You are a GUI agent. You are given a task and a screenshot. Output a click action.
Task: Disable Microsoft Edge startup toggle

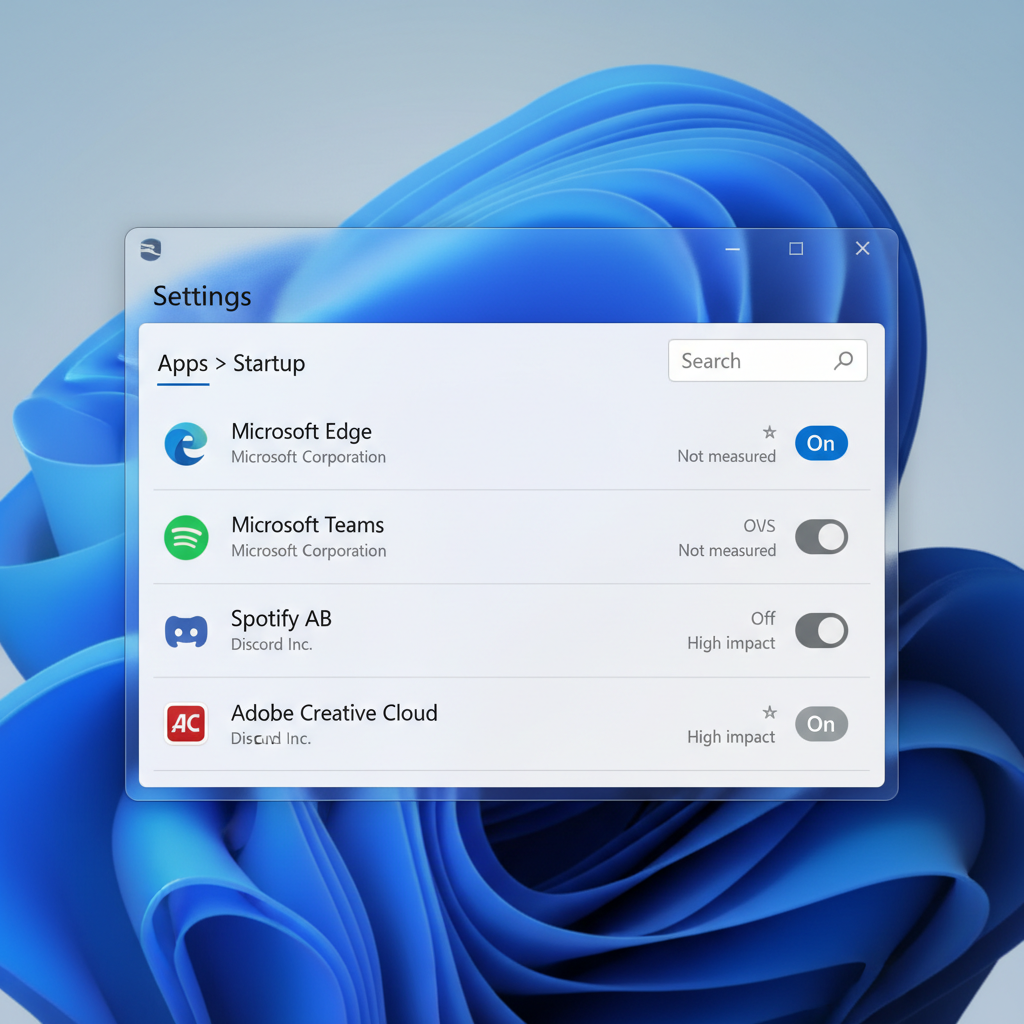click(821, 444)
